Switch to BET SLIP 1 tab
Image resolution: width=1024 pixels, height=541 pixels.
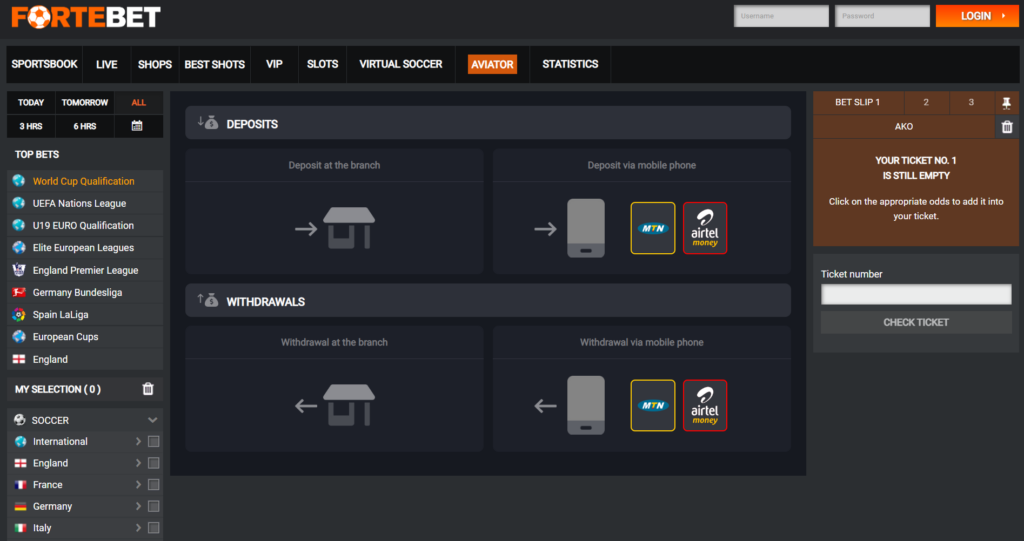(x=858, y=103)
